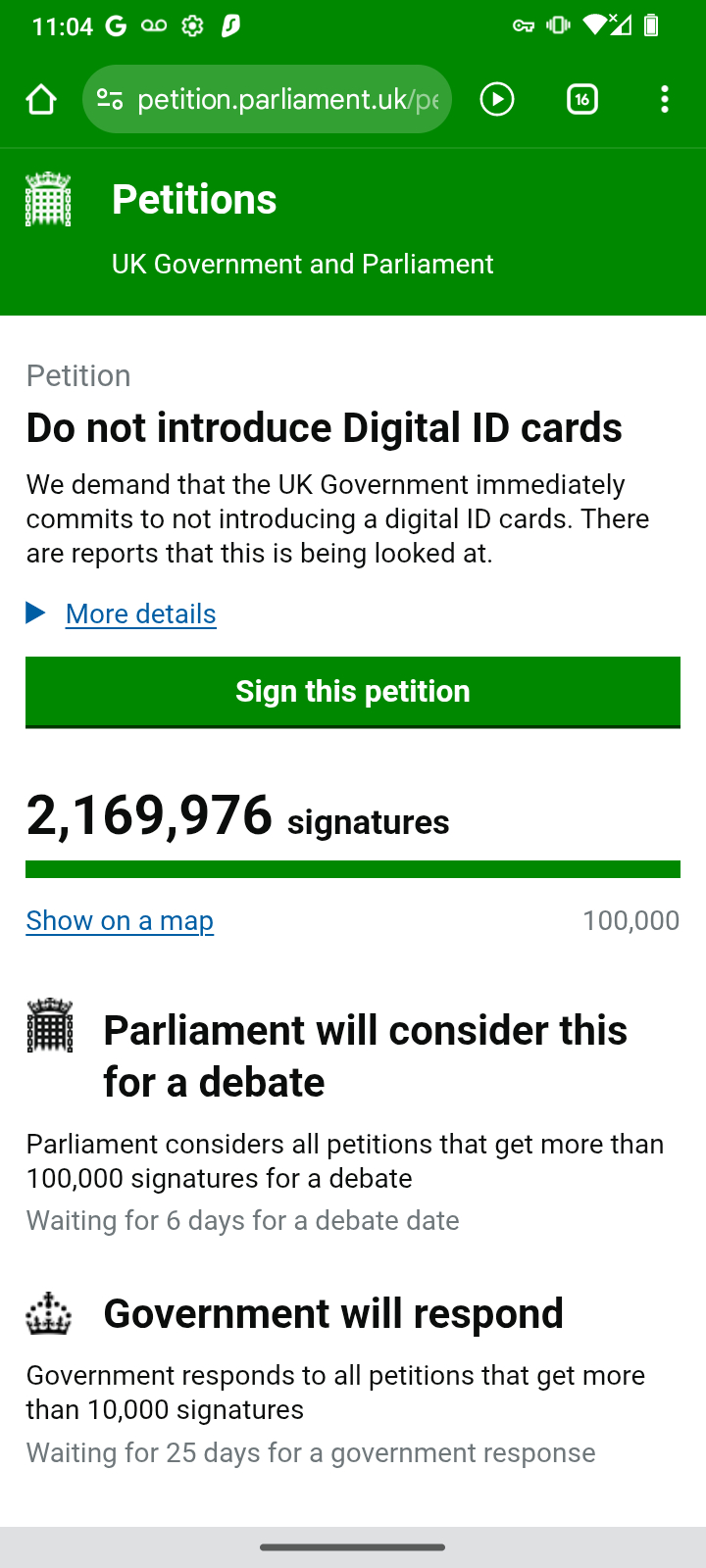Open site info icon in address bar

click(x=110, y=99)
